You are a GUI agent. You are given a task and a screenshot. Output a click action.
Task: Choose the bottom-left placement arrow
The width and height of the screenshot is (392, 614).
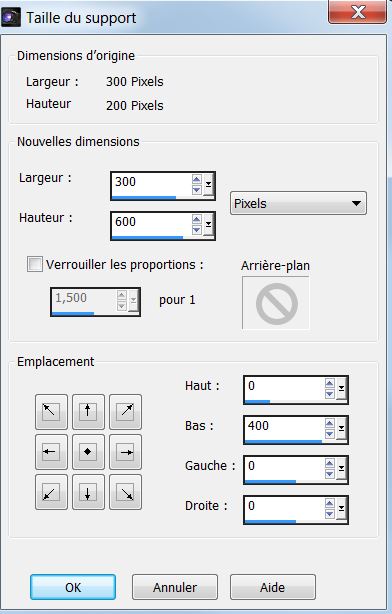click(x=51, y=492)
